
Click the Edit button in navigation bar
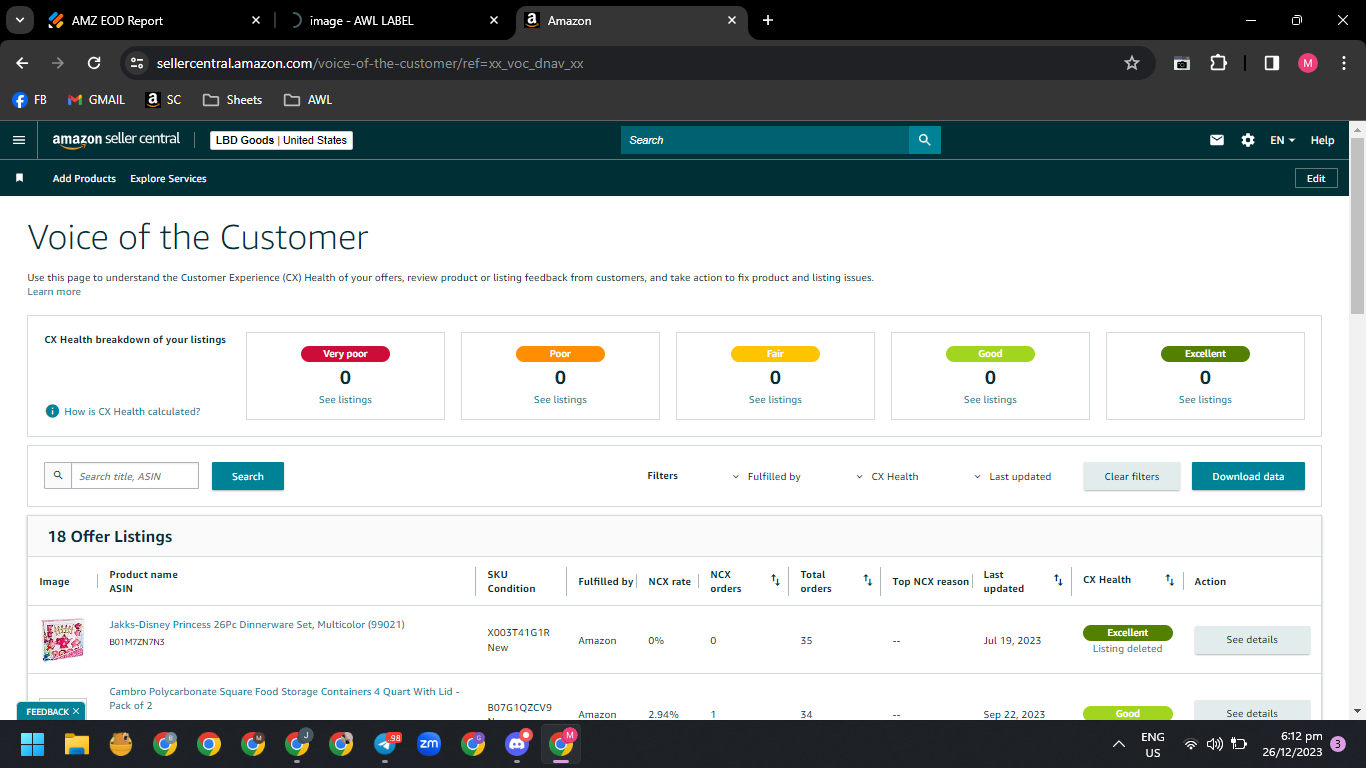(1316, 178)
